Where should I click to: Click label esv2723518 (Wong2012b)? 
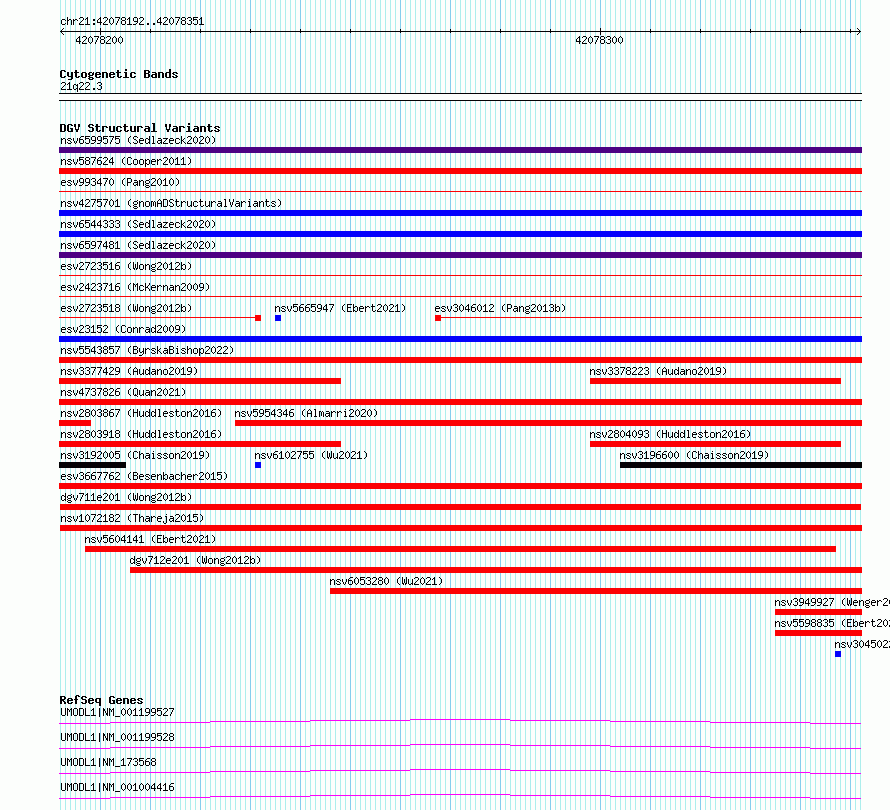coord(126,308)
